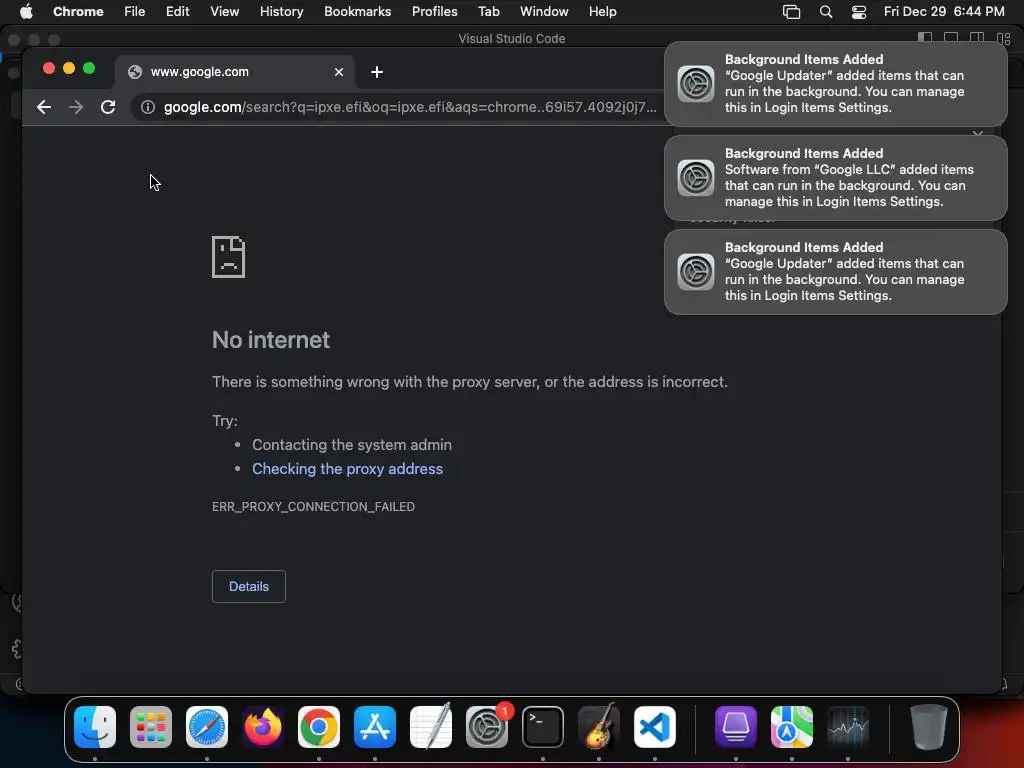Open the Help menu
The width and height of the screenshot is (1024, 768).
602,12
